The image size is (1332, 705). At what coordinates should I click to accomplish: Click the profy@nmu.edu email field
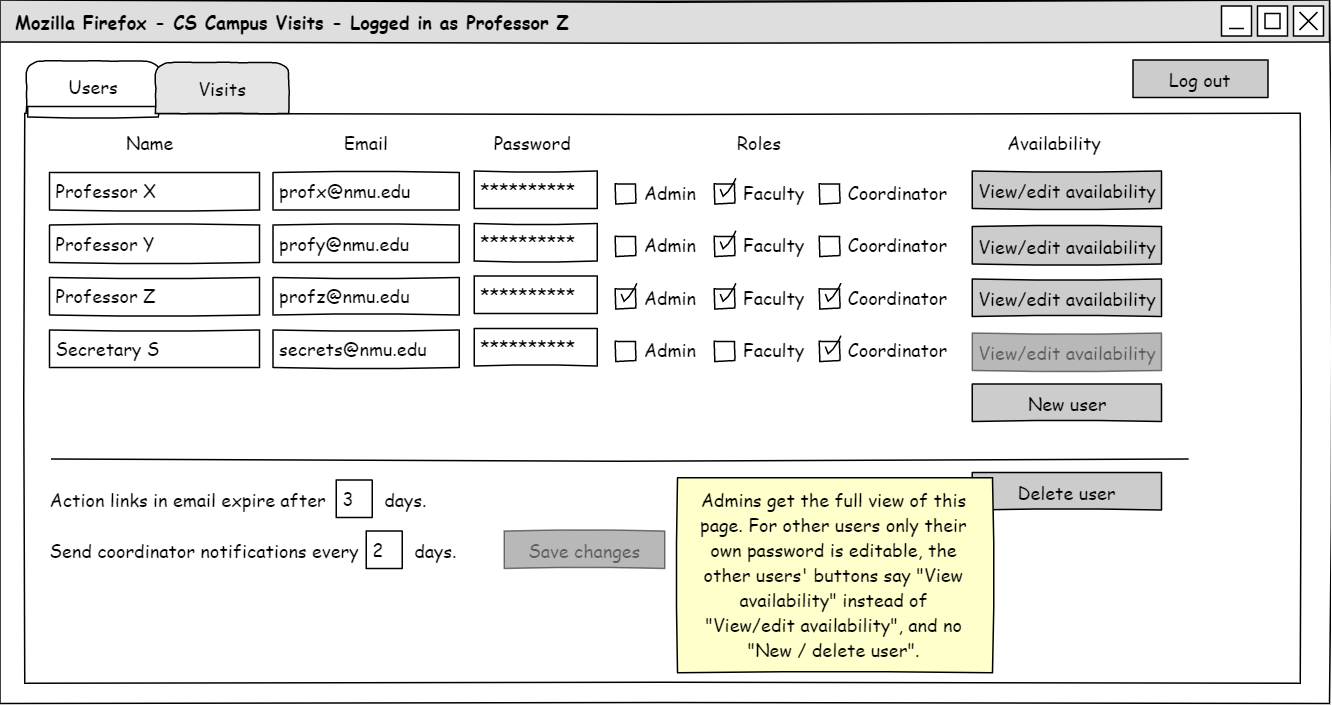click(365, 244)
